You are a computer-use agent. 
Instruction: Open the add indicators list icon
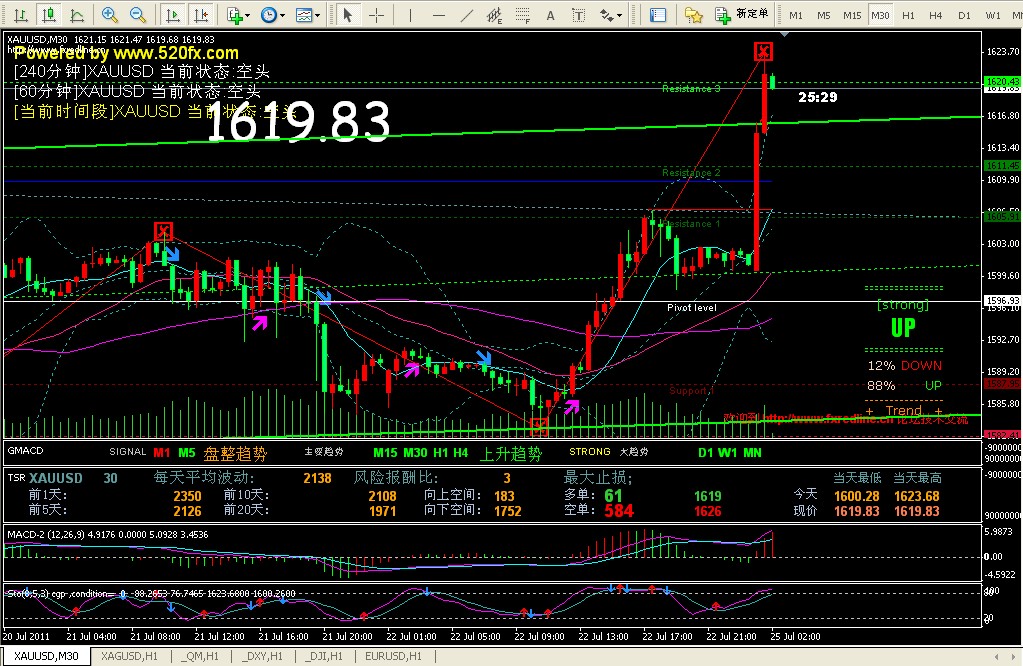[234, 14]
